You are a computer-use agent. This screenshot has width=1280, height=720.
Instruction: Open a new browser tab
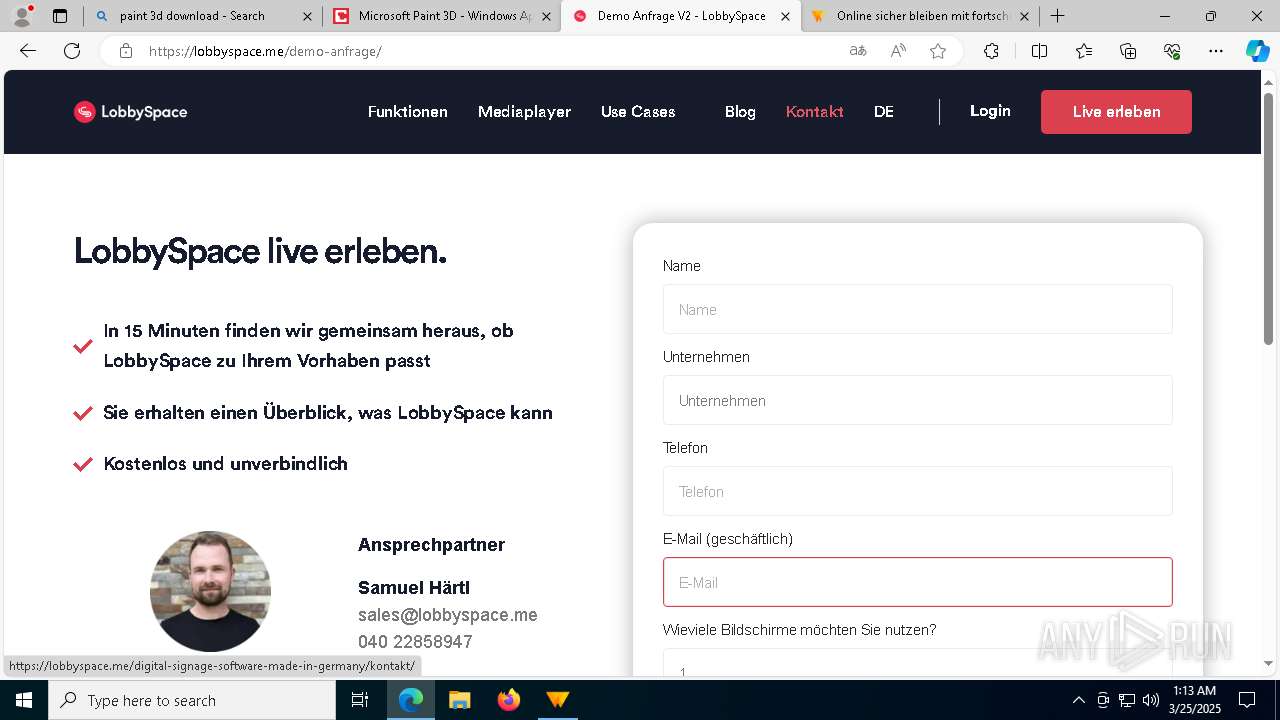point(1057,16)
